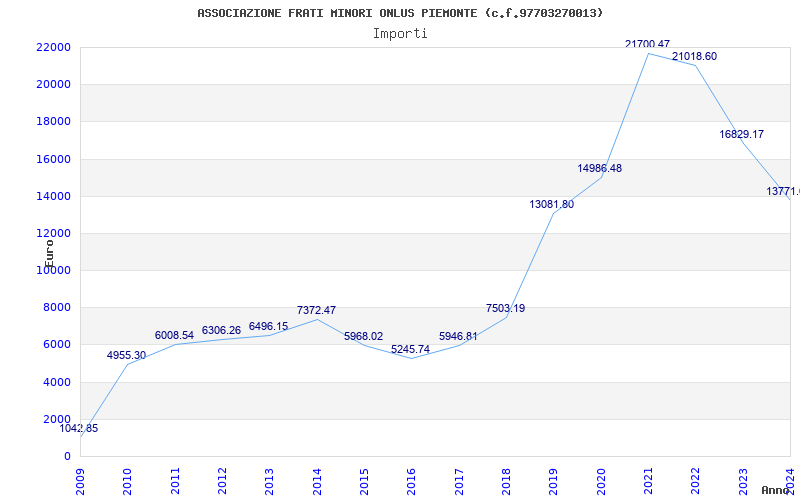Screen dimensions: 800x500
Task: Select data label 21700.47
Action: (x=647, y=44)
